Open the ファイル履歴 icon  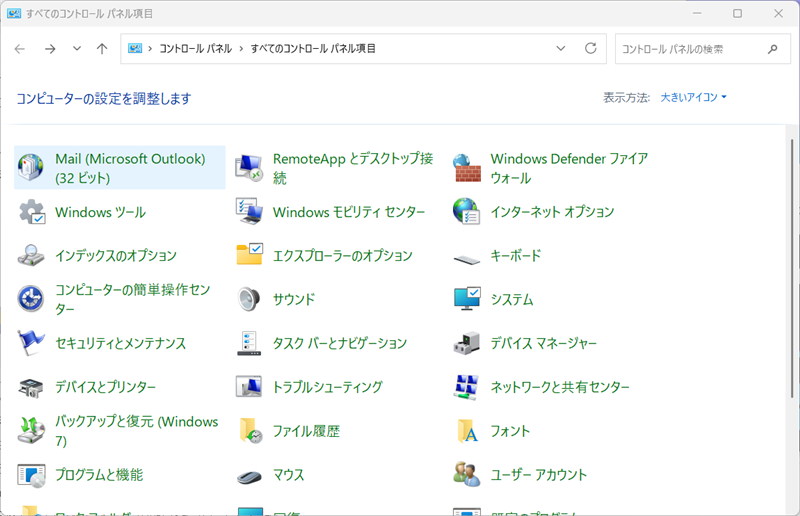click(251, 430)
